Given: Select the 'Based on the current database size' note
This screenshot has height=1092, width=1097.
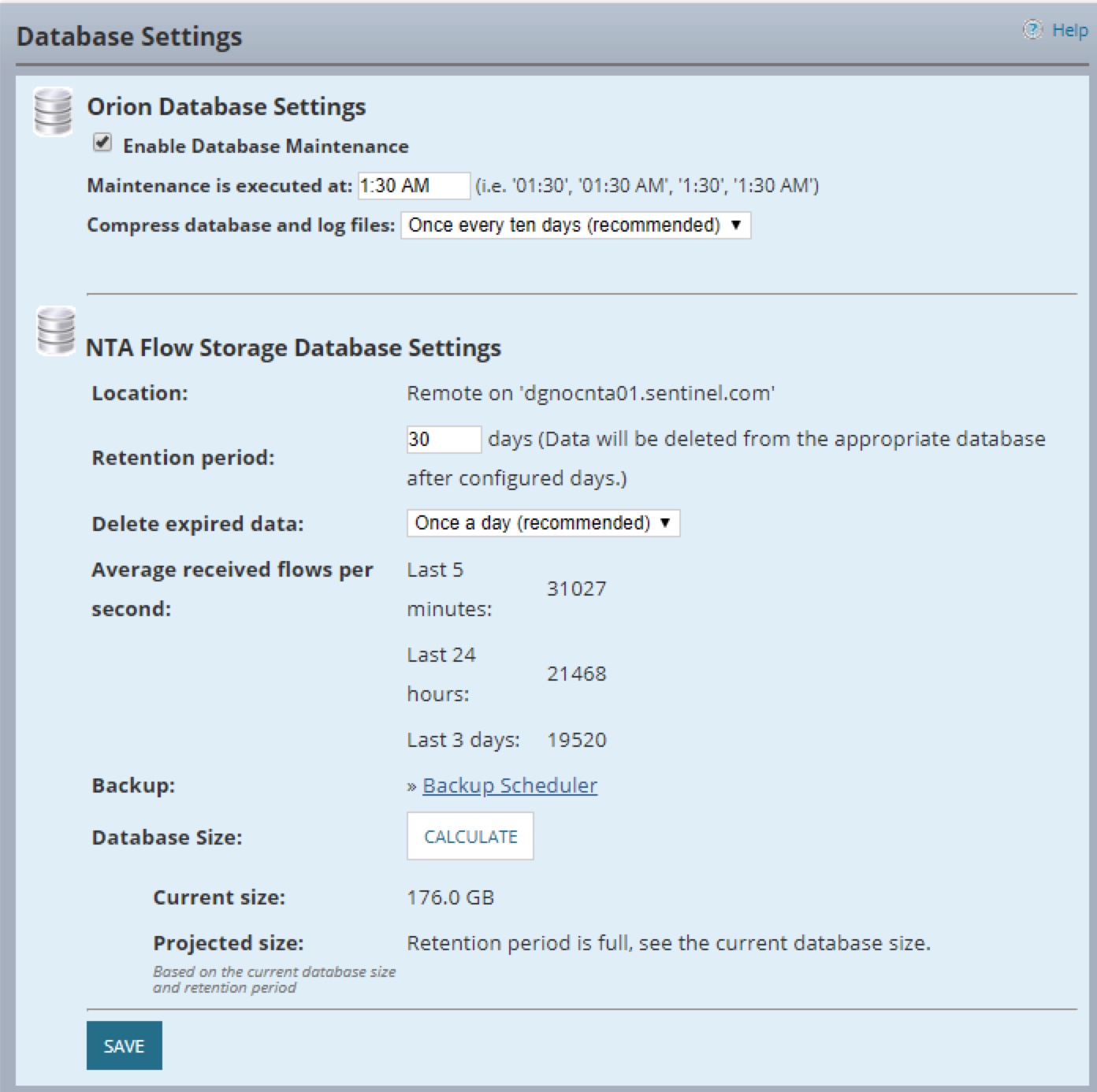Looking at the screenshot, I should [x=274, y=979].
